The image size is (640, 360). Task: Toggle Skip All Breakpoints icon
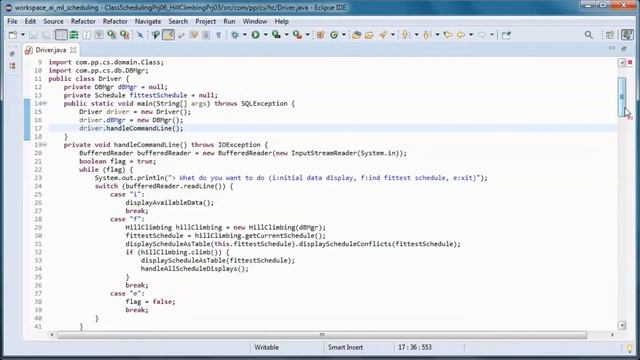tap(140, 35)
